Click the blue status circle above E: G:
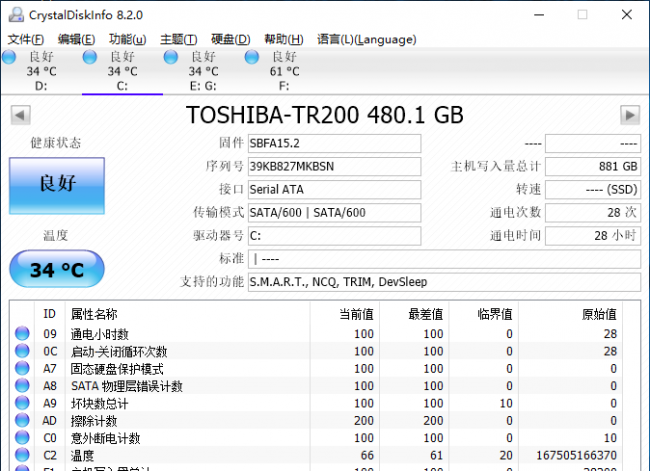Viewport: 650px width, 471px height. [x=170, y=57]
